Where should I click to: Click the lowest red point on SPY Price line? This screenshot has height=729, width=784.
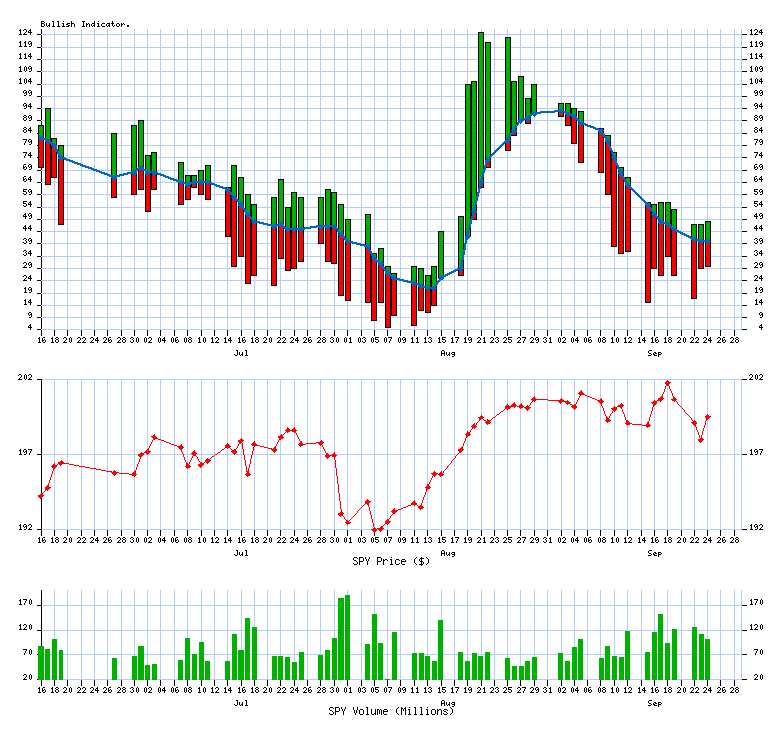pyautogui.click(x=375, y=531)
